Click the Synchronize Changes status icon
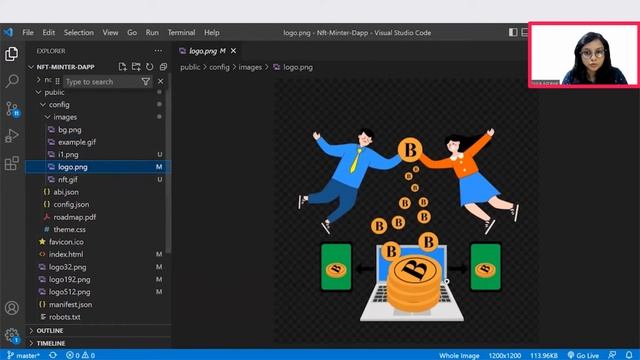The image size is (640, 360). point(53,355)
